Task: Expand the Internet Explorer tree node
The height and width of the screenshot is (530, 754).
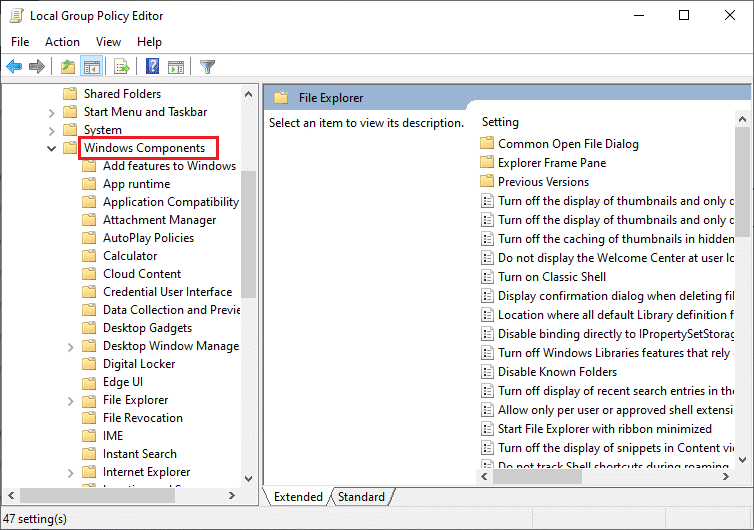Action: [71, 473]
